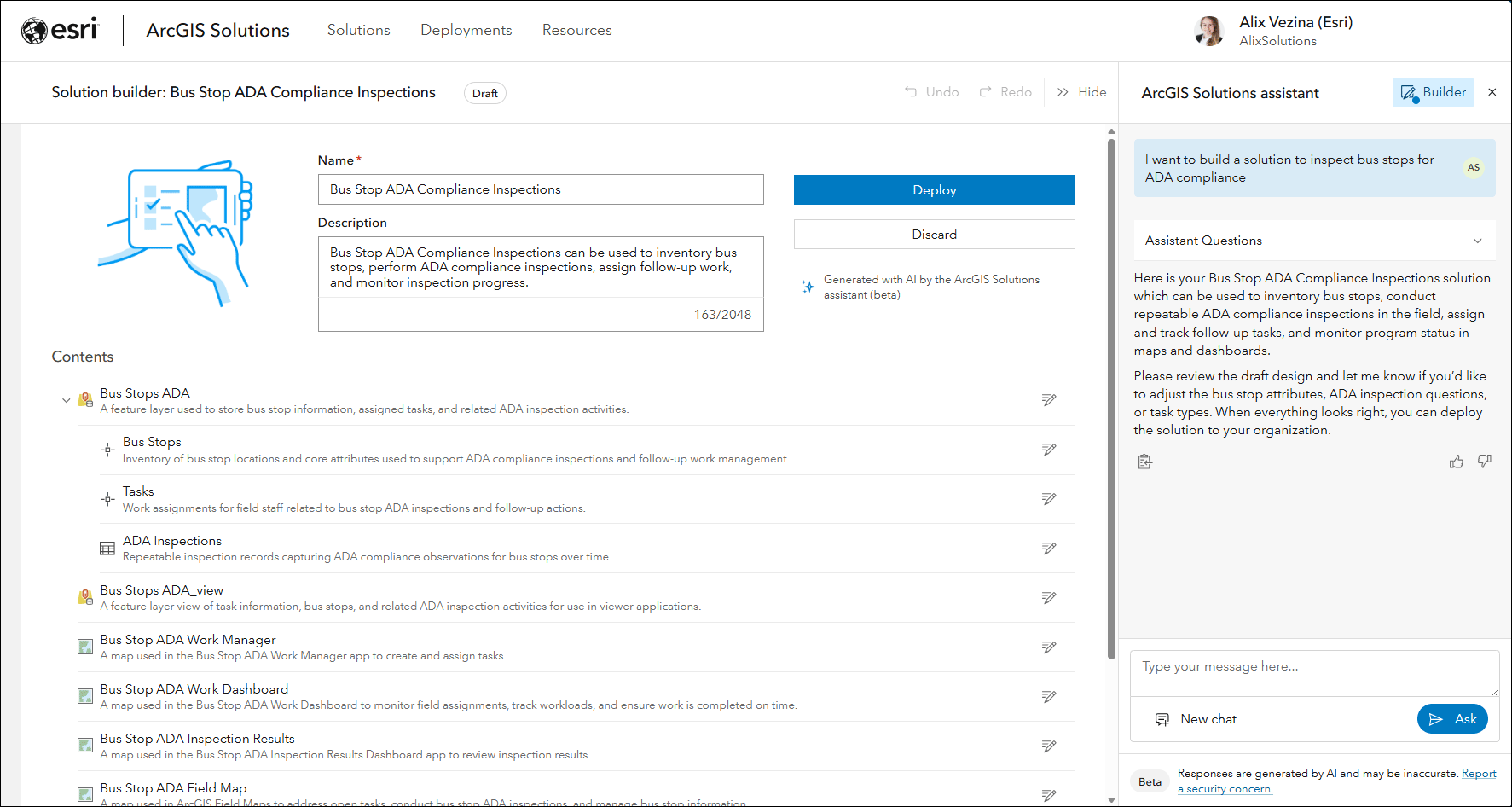This screenshot has height=807, width=1512.
Task: Select Bus Stop ADA Work Manager title
Action: pos(188,640)
